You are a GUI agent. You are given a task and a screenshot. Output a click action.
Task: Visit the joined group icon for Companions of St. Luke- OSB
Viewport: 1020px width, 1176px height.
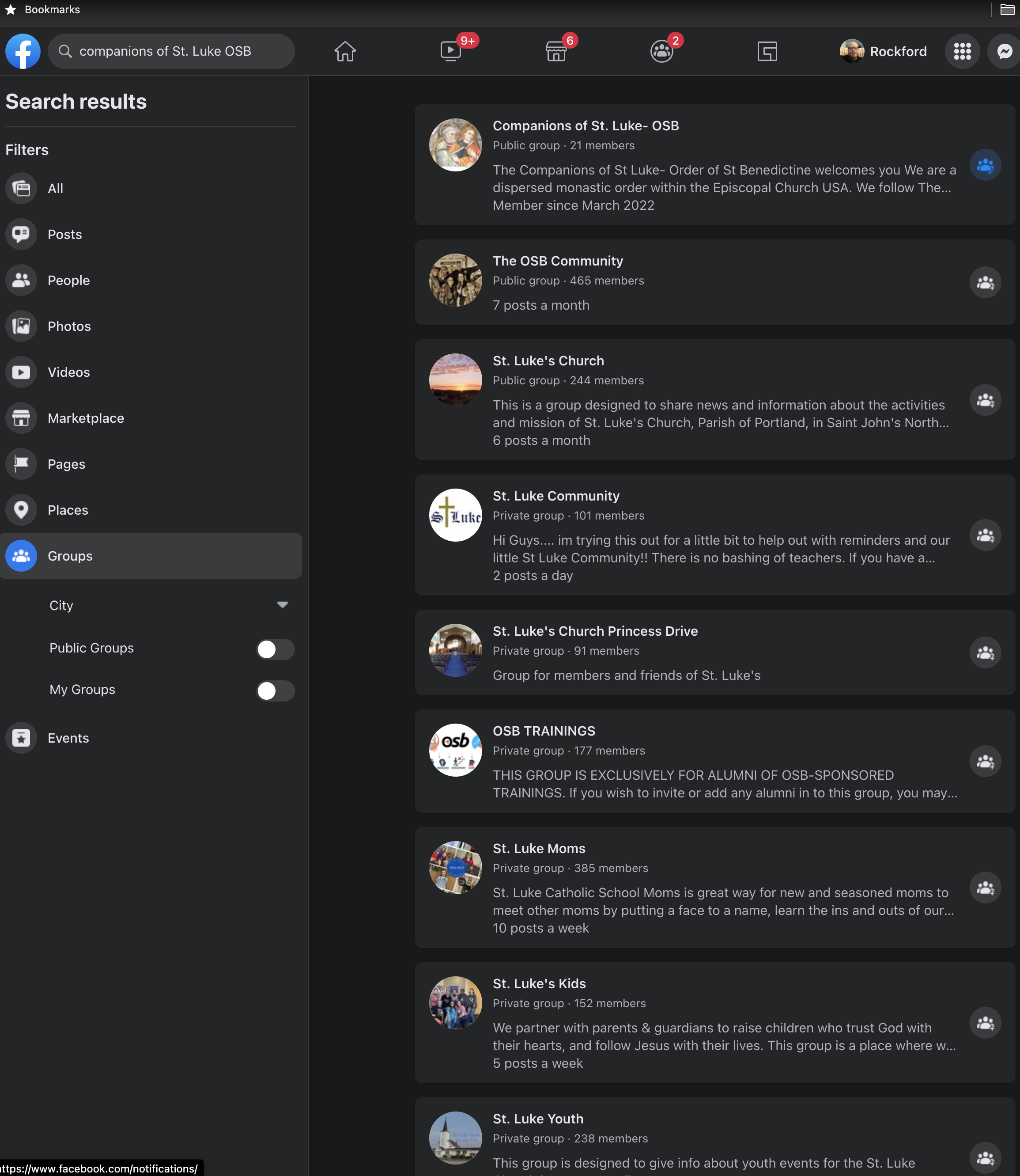click(985, 165)
